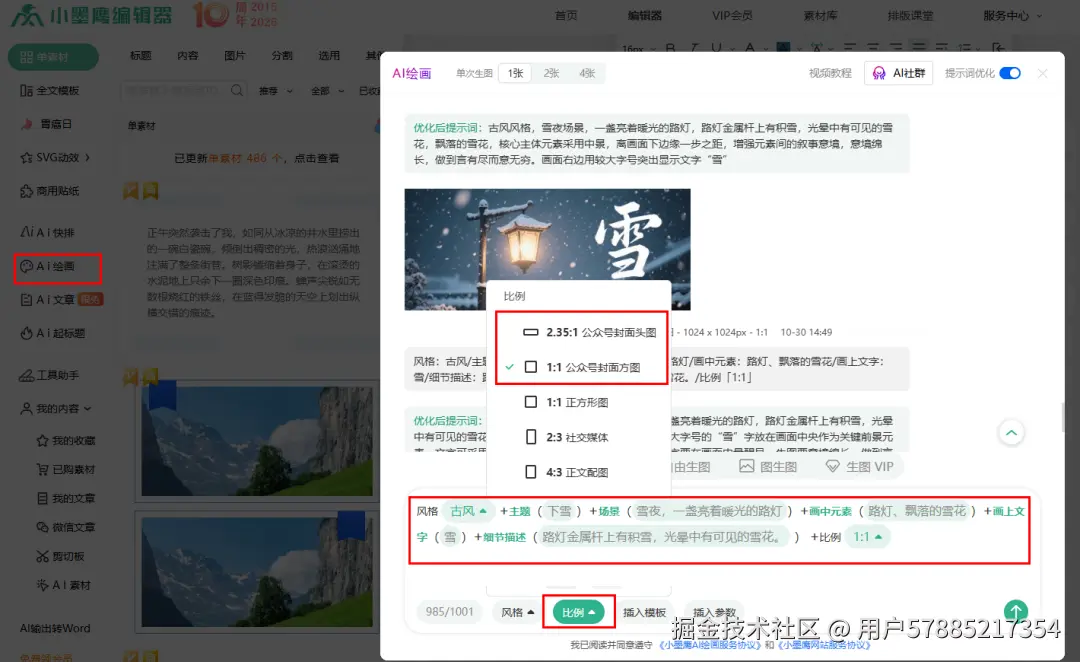Expand SVG动效 submenu chevron
1080x662 pixels.
click(x=87, y=158)
